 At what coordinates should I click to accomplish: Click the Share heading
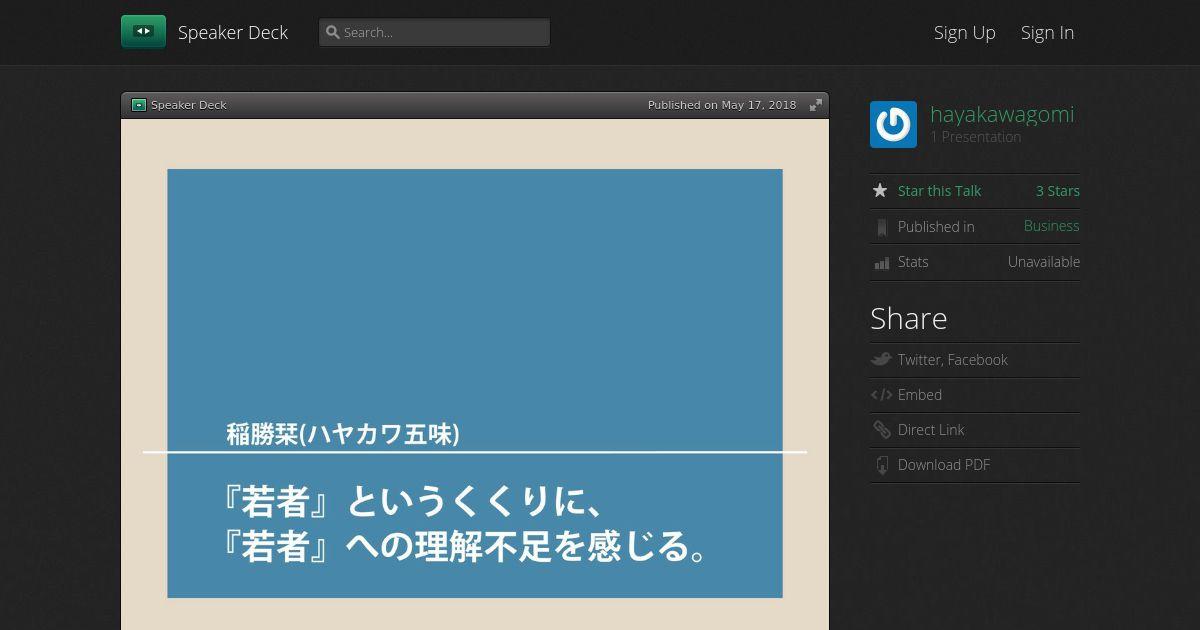[909, 318]
